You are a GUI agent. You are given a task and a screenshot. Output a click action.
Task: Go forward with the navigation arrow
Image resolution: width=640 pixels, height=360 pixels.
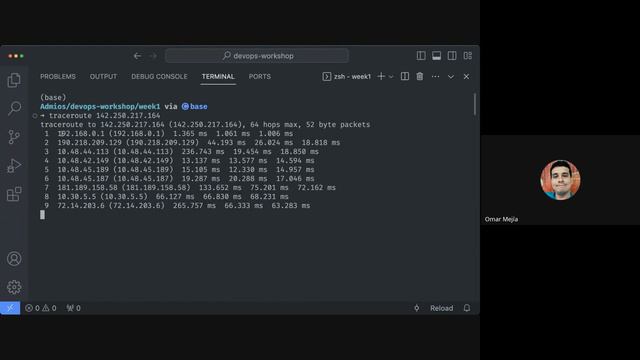click(153, 56)
